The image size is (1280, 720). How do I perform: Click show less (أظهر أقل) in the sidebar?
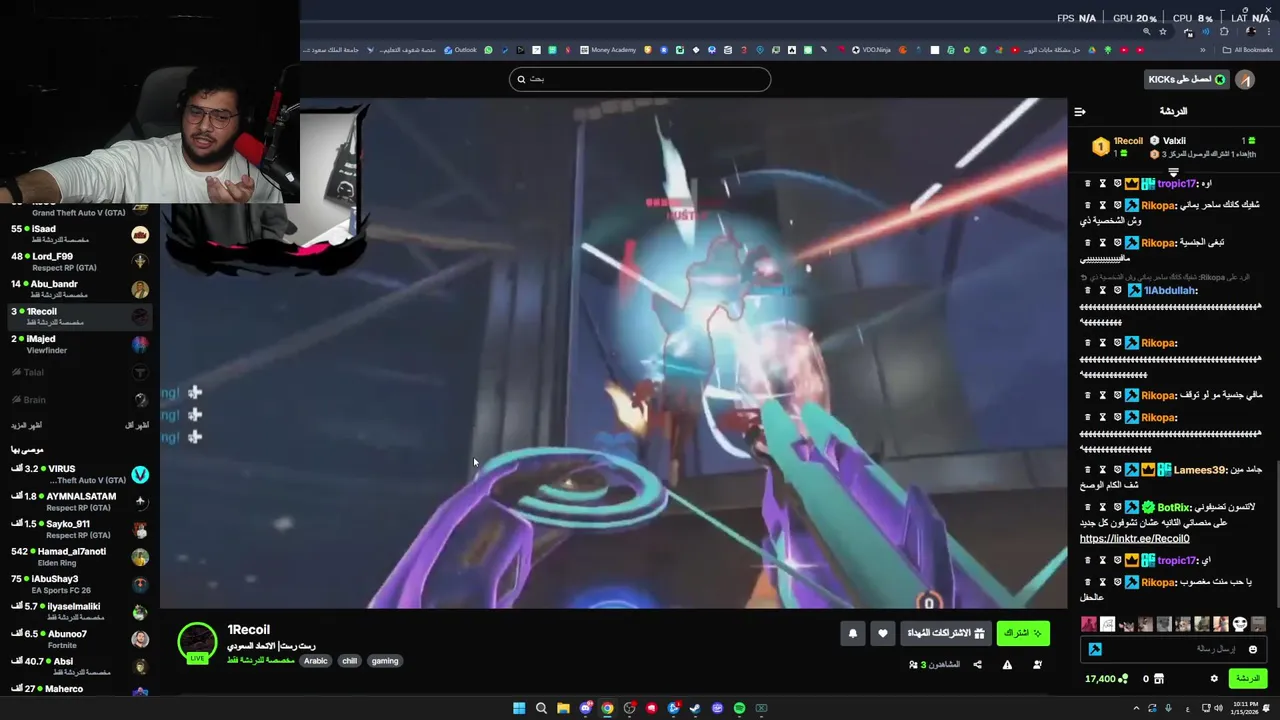[137, 425]
